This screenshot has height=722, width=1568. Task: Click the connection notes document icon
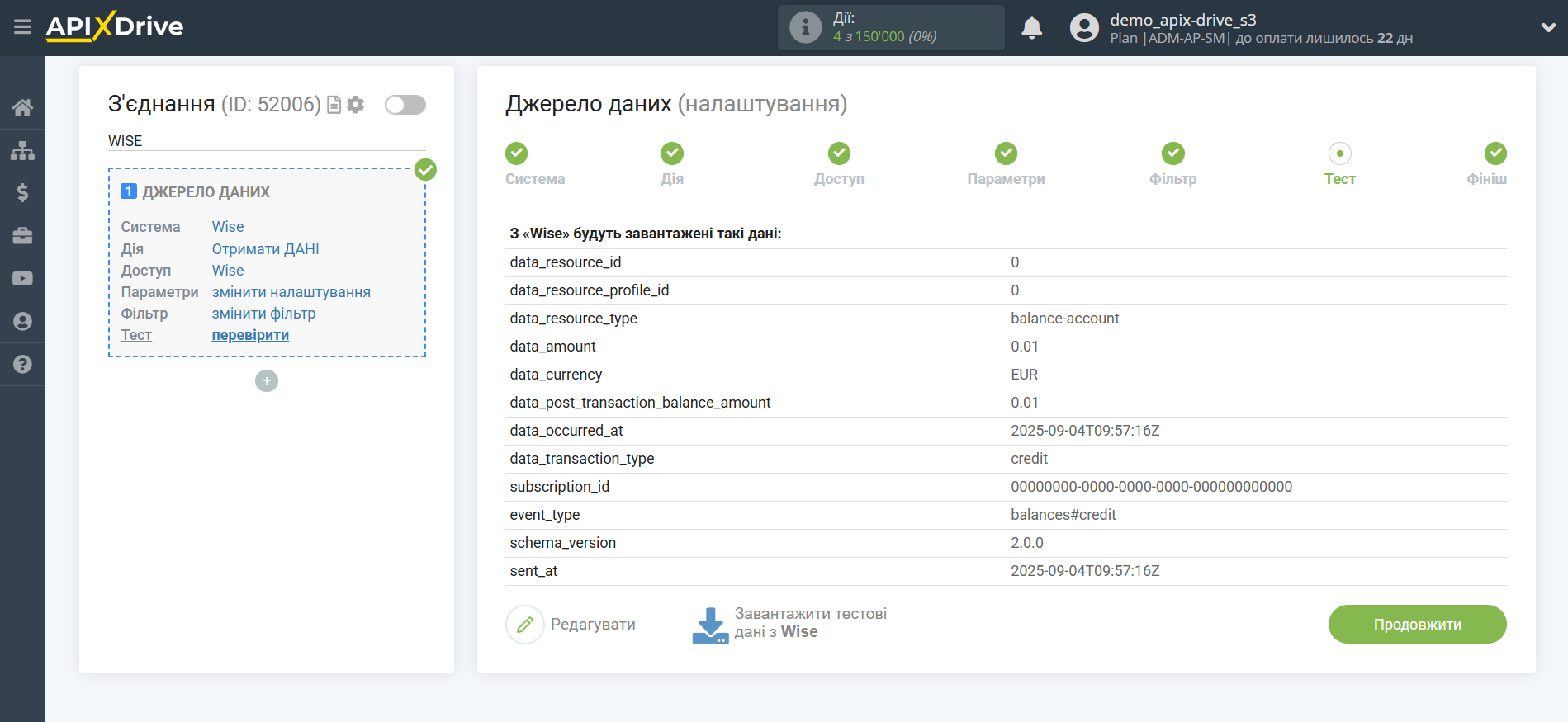click(334, 105)
